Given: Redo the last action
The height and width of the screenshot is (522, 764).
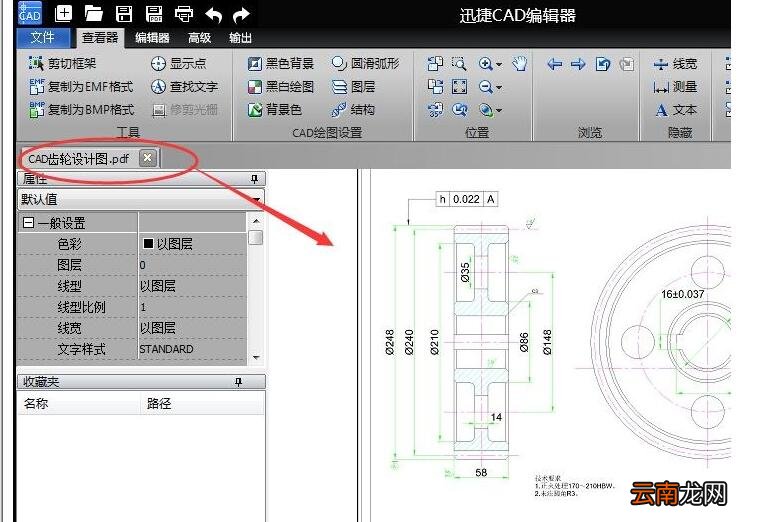Looking at the screenshot, I should pos(241,15).
